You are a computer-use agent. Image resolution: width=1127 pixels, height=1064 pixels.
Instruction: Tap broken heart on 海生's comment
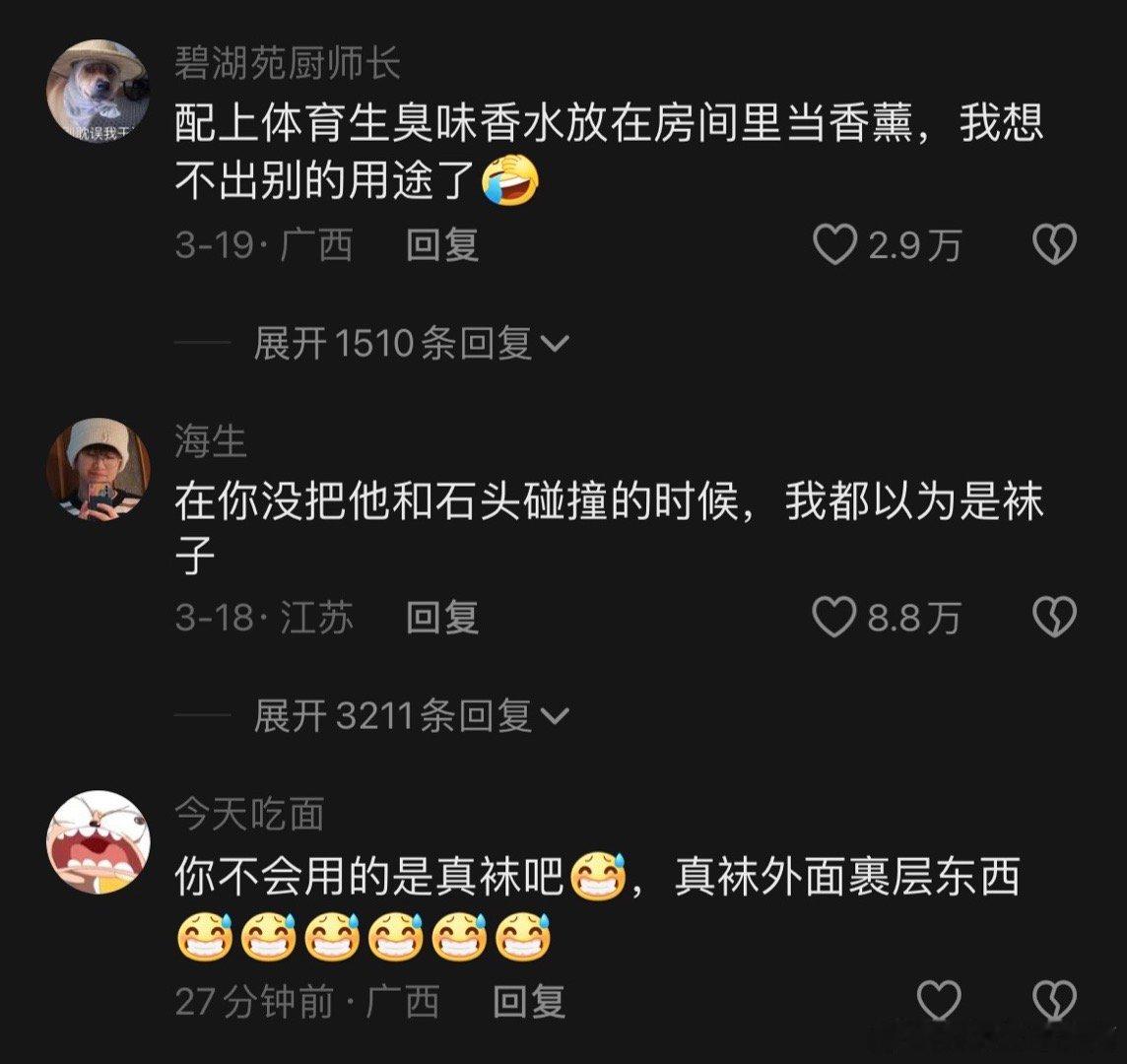[x=1054, y=618]
